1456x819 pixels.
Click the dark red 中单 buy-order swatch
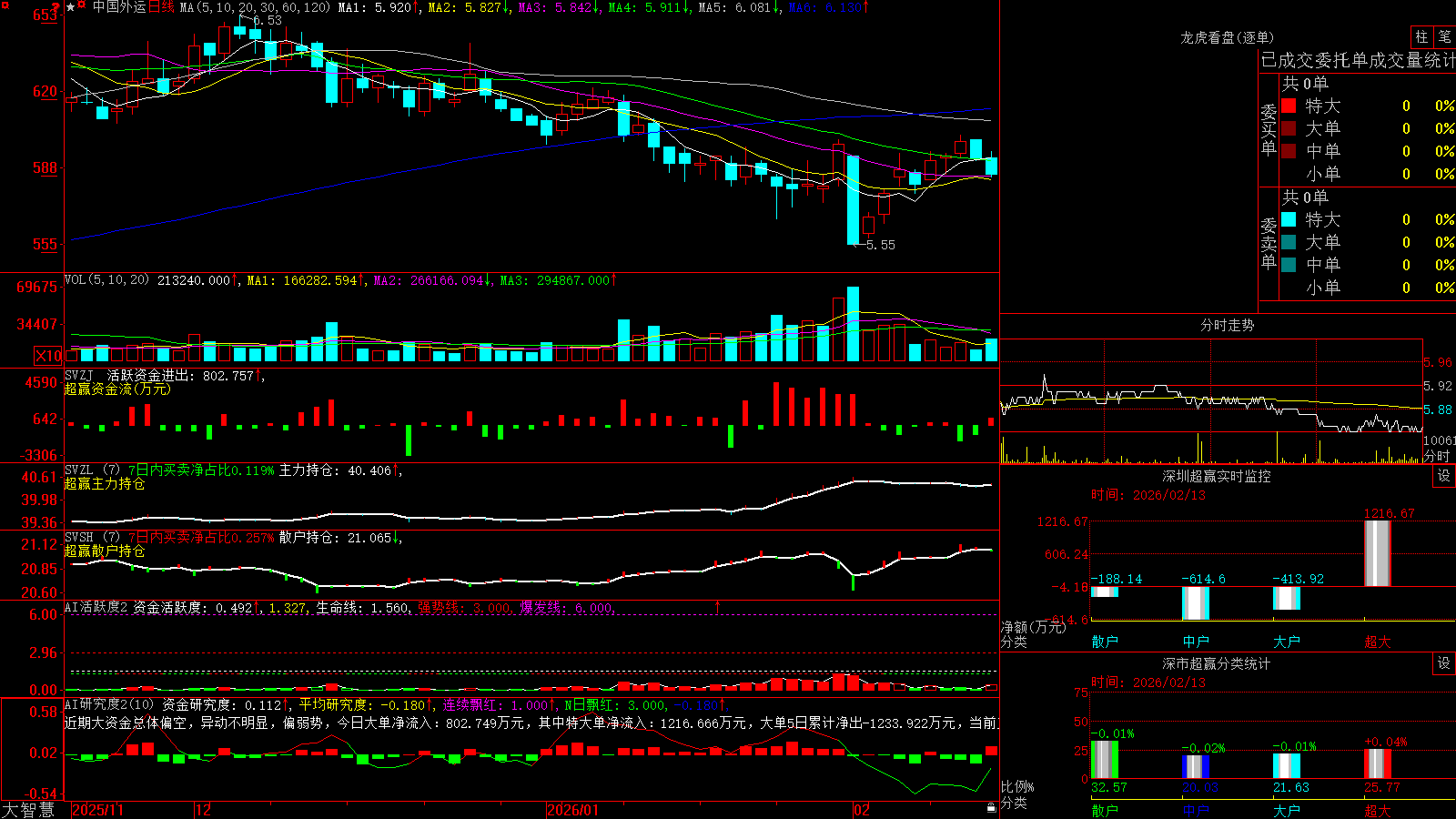coord(1289,151)
